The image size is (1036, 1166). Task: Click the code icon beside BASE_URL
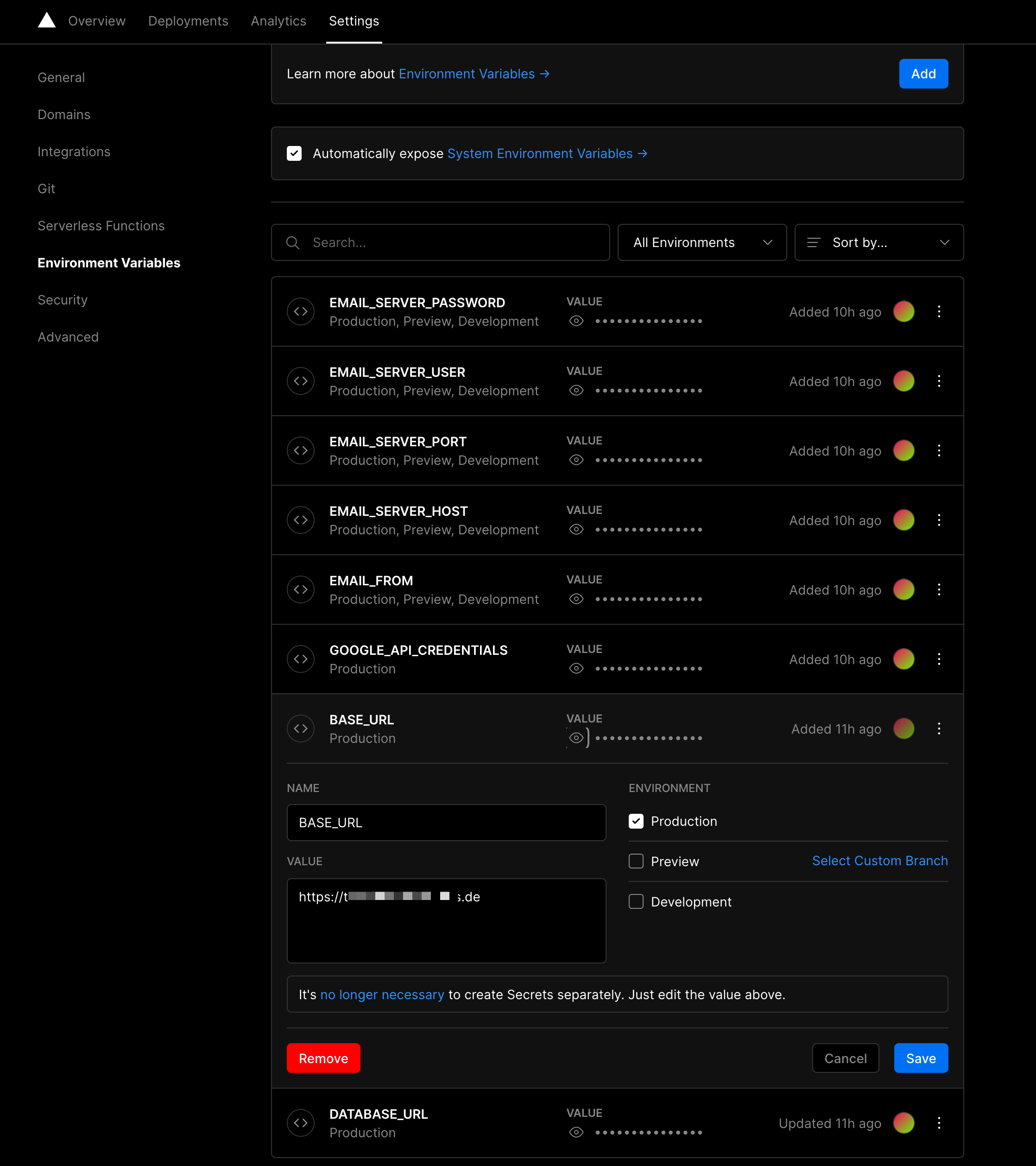pyautogui.click(x=301, y=729)
